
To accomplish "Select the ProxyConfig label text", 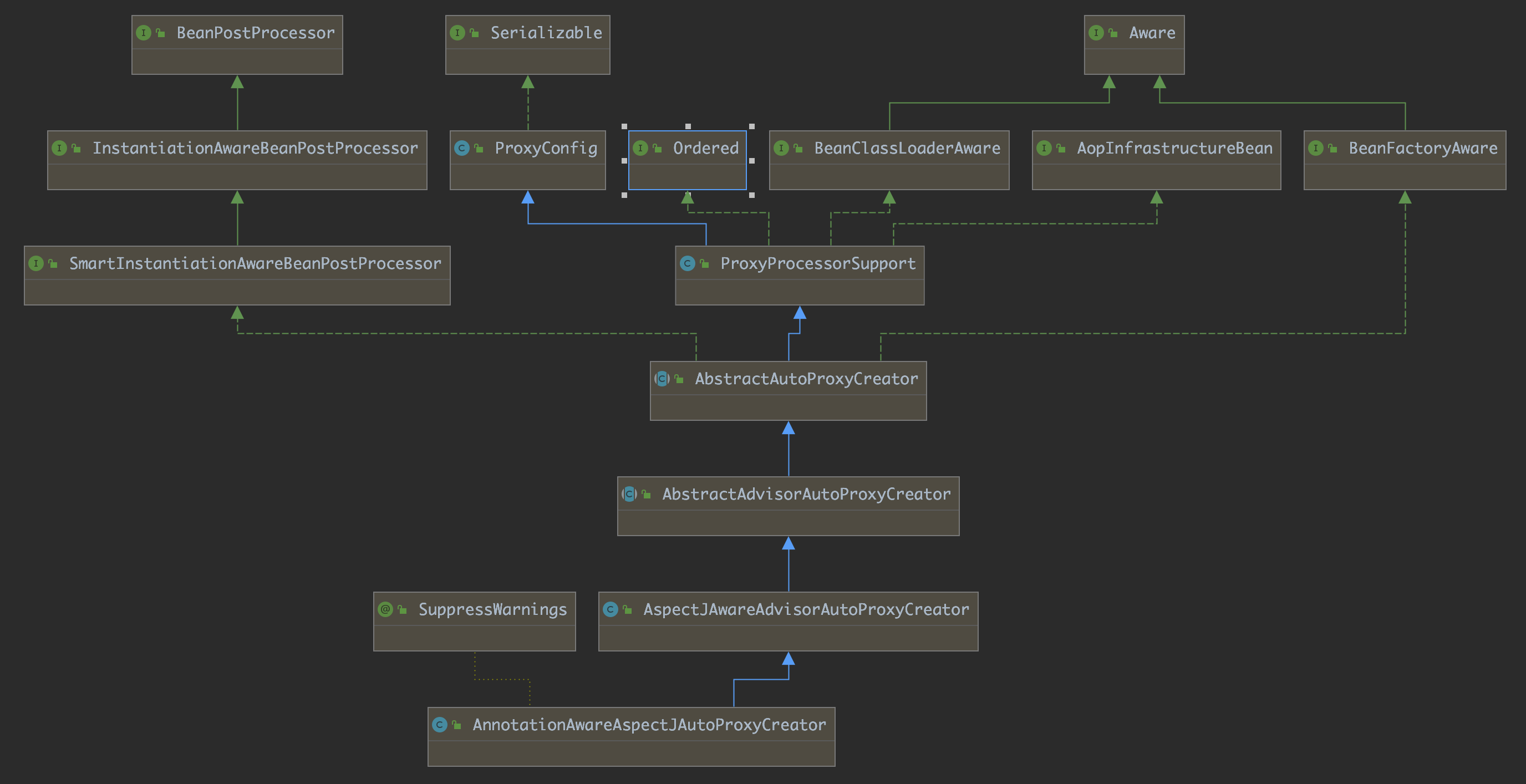I will coord(546,149).
